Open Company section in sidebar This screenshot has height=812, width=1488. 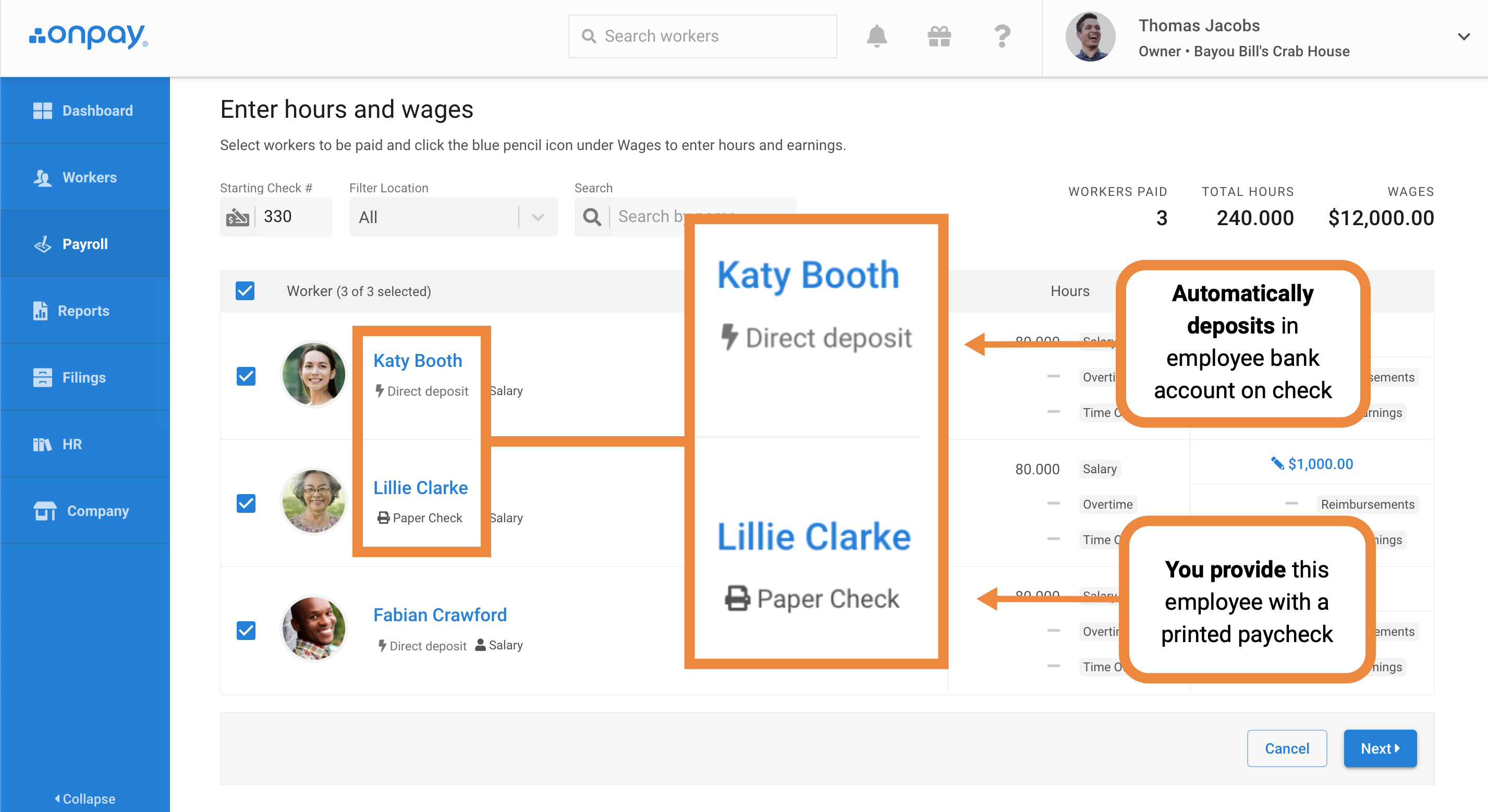coord(86,511)
